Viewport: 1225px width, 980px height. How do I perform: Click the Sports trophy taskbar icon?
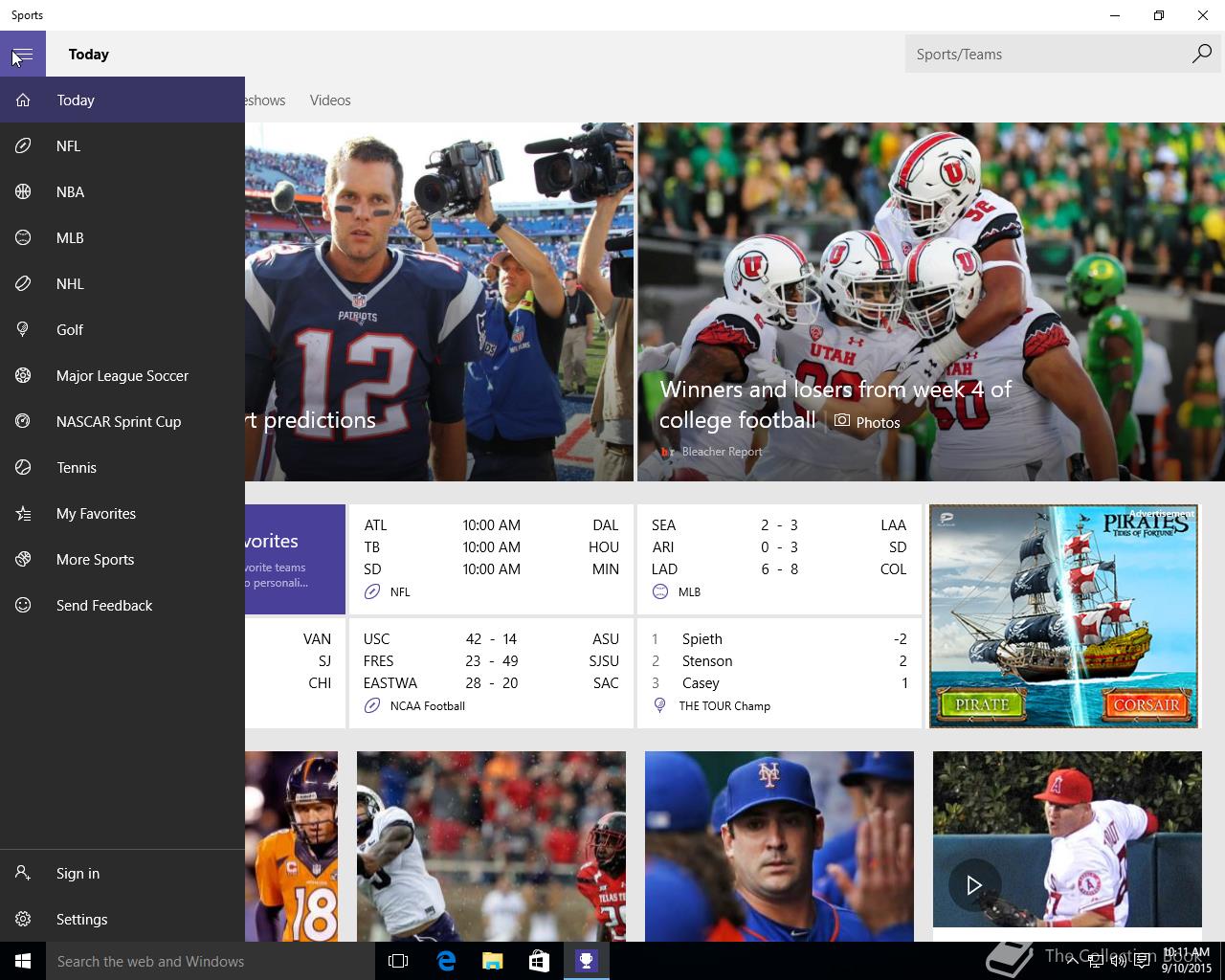(586, 961)
